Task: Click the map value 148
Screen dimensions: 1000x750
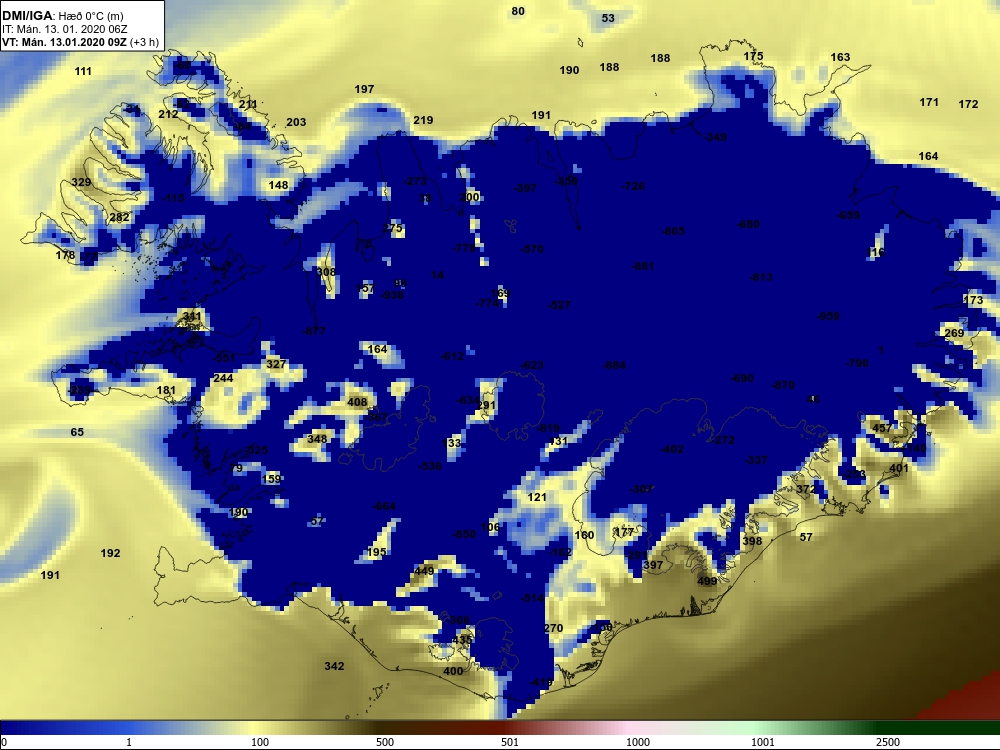Action: tap(278, 185)
